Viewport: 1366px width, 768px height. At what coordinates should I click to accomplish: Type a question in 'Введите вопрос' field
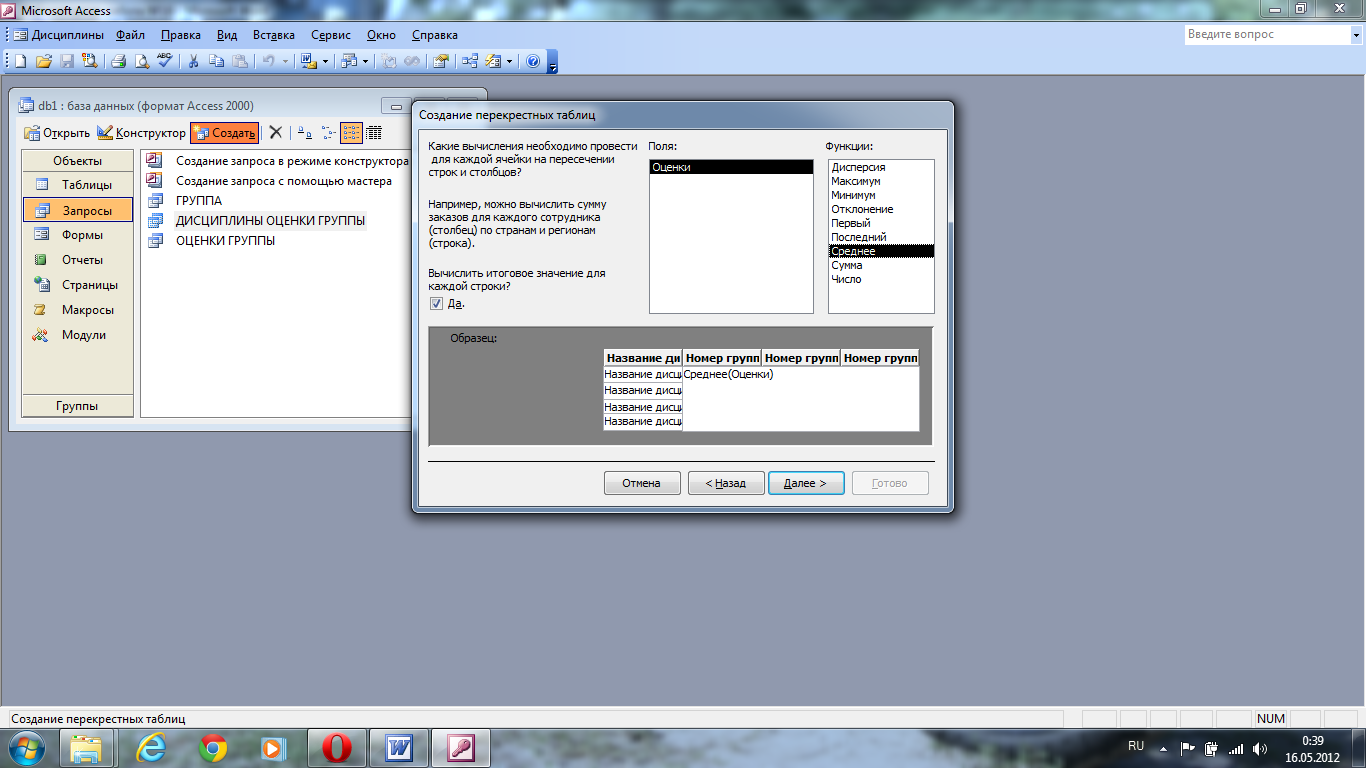[x=1266, y=34]
